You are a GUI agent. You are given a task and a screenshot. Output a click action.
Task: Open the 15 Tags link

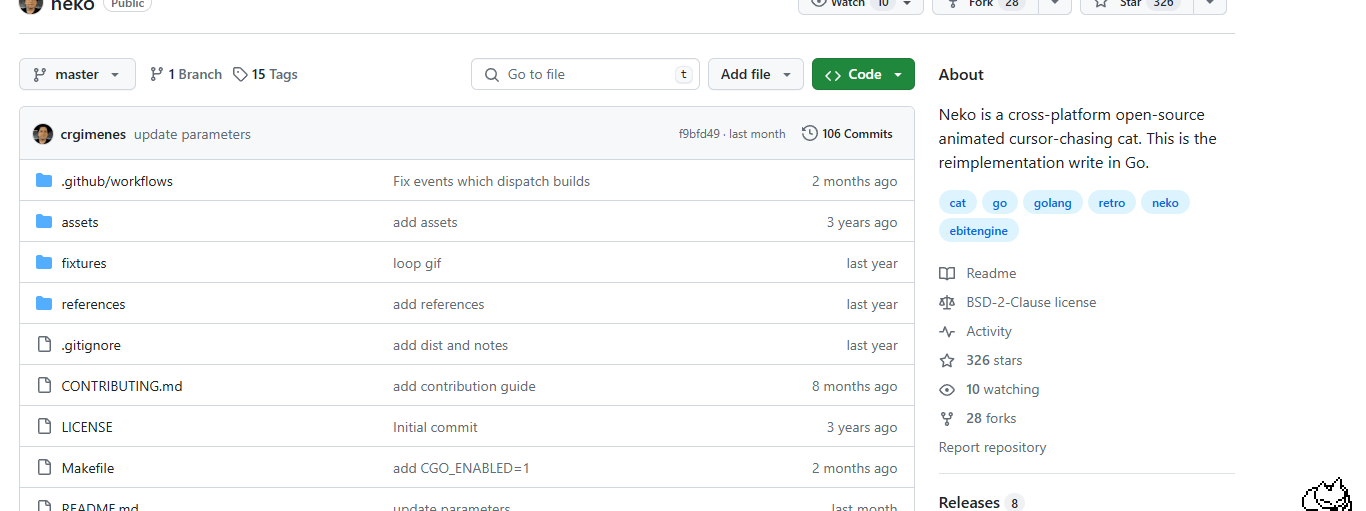[265, 74]
